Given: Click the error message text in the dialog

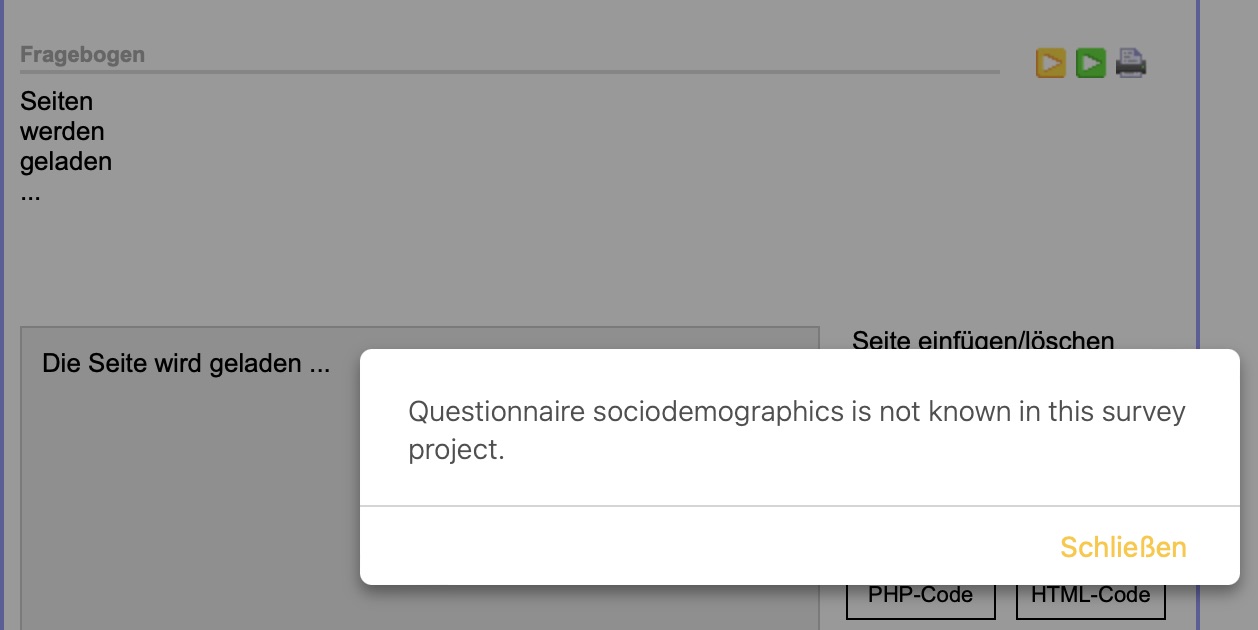Looking at the screenshot, I should (797, 431).
